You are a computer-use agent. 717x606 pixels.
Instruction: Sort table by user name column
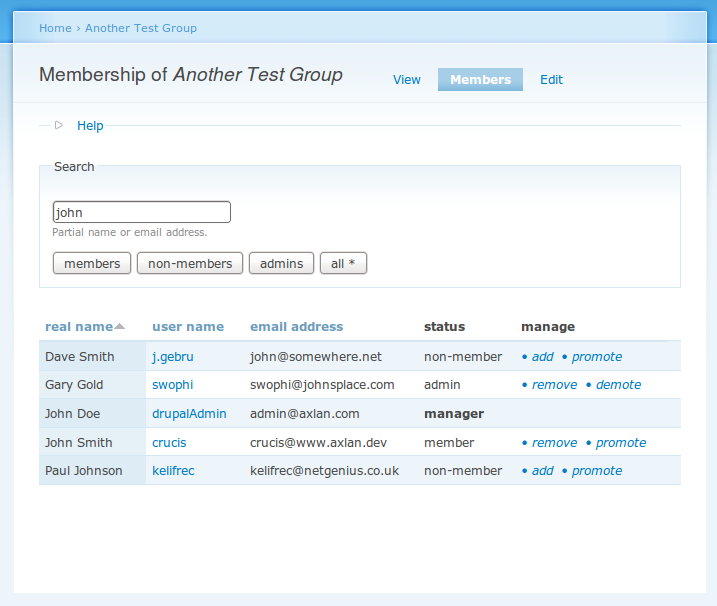pyautogui.click(x=188, y=327)
